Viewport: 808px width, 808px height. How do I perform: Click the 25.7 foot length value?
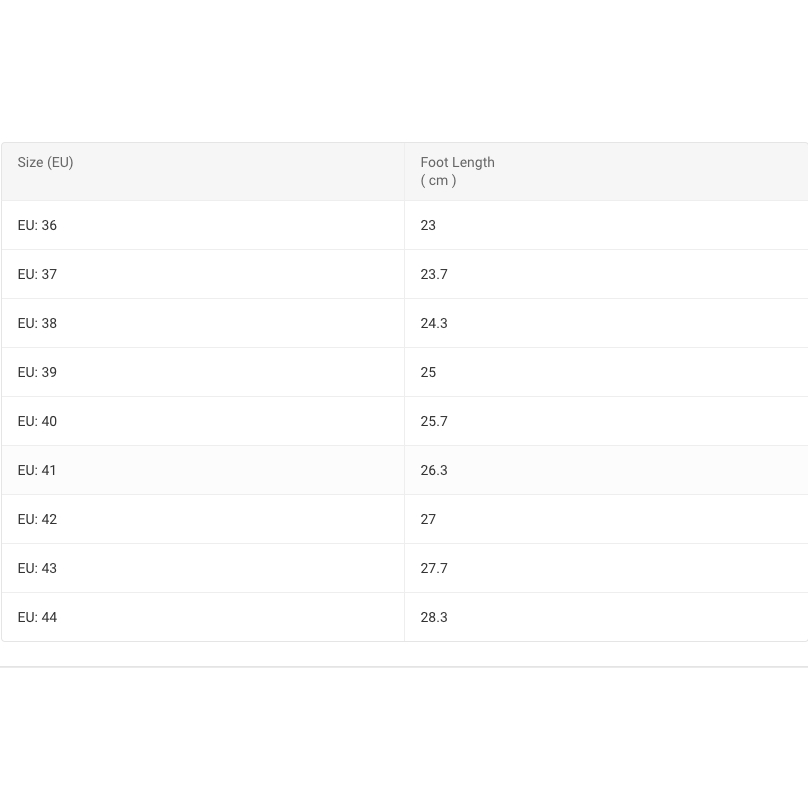434,421
